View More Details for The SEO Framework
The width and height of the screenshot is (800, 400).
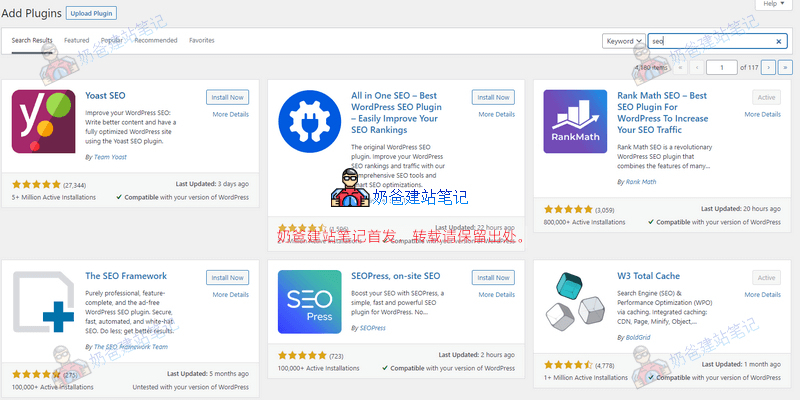tap(231, 294)
